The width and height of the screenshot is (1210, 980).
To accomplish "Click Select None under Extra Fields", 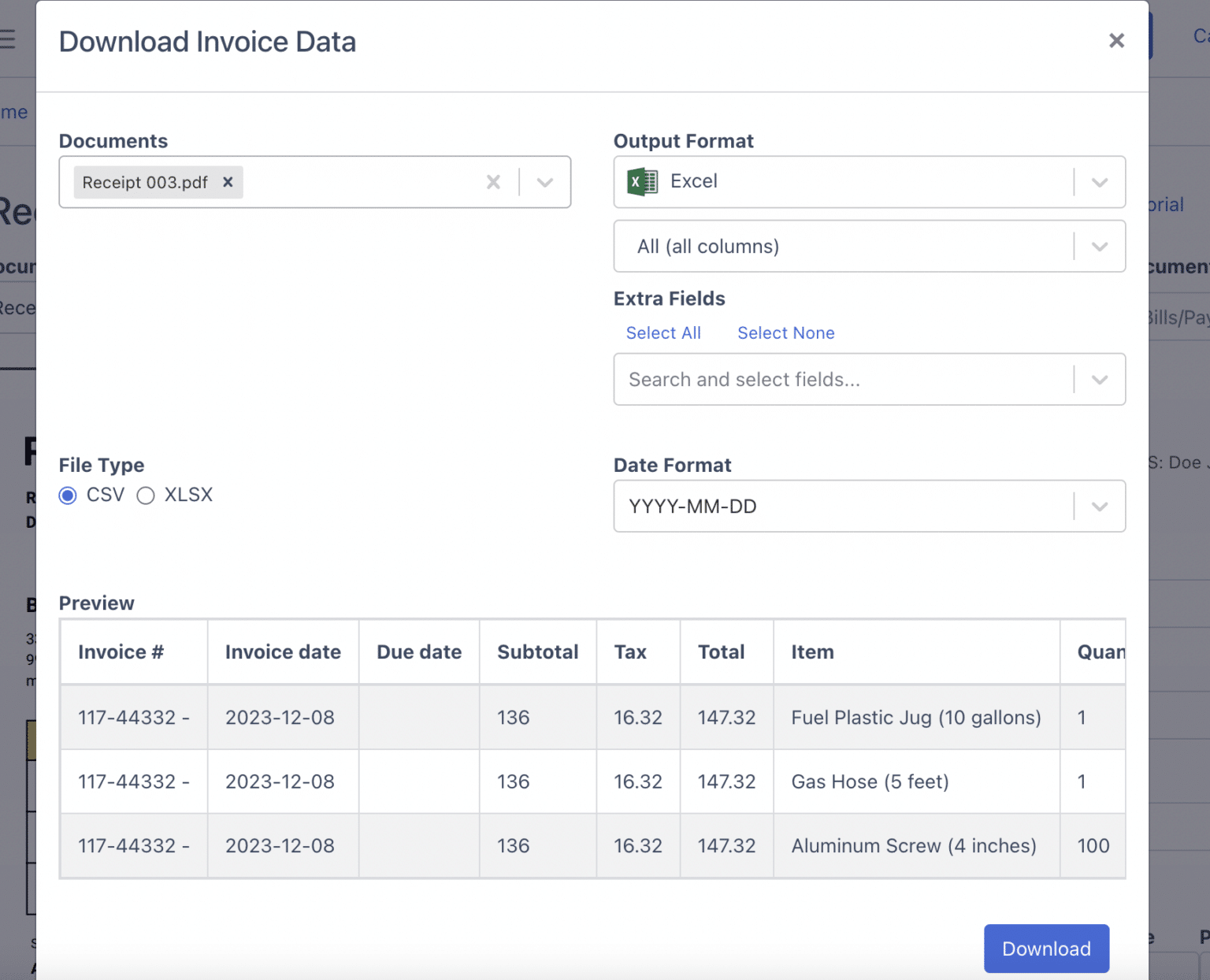I will click(785, 332).
